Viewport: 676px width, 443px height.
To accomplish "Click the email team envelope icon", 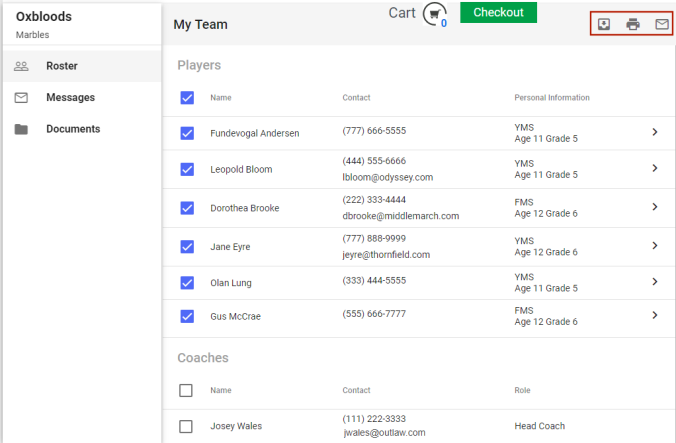I will [x=661, y=24].
